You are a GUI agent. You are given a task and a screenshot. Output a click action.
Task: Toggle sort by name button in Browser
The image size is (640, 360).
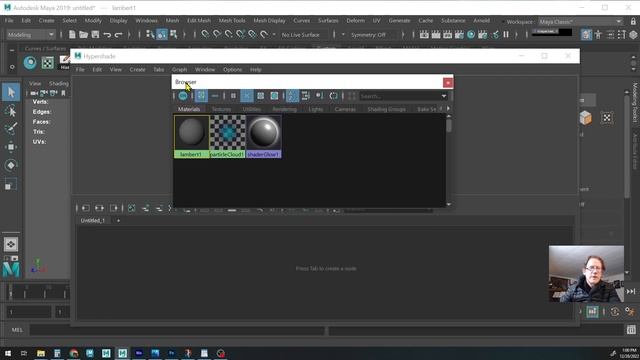(292, 96)
